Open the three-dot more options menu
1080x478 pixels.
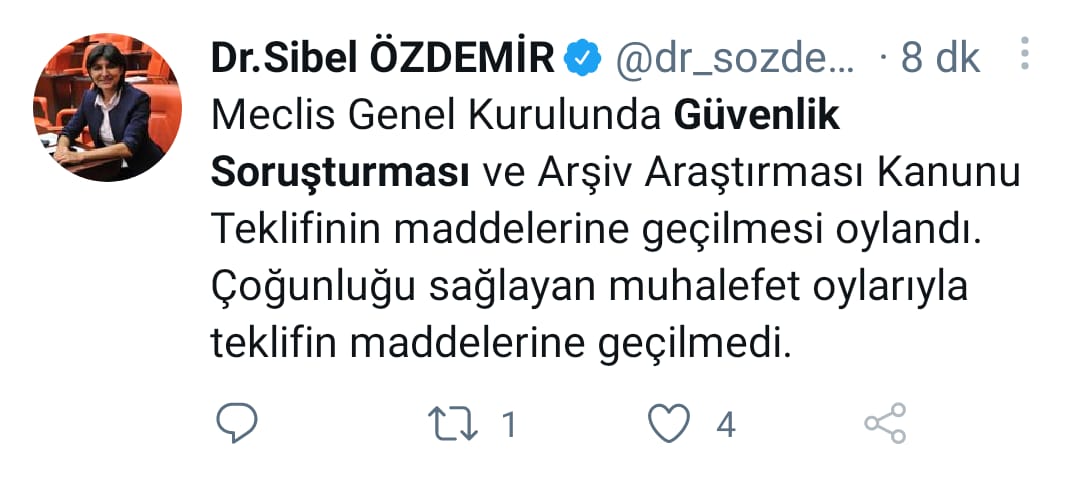pyautogui.click(x=1023, y=54)
